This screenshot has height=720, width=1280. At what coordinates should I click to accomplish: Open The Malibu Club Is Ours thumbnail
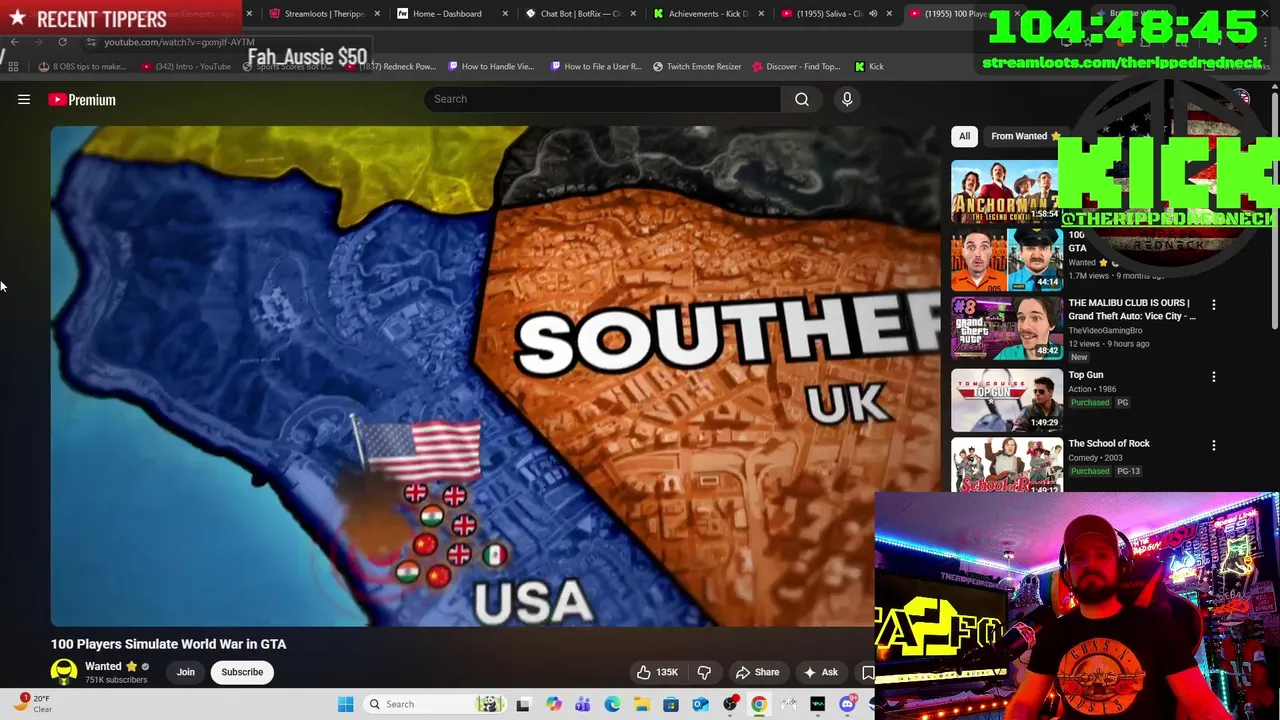click(1007, 328)
